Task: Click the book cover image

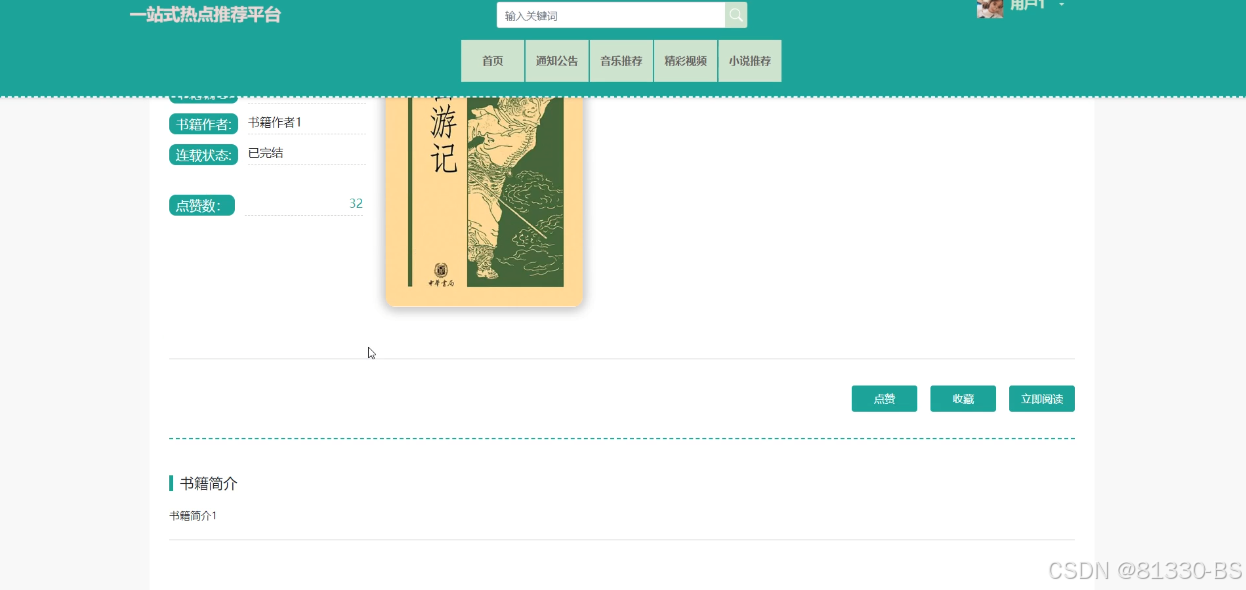Action: [x=484, y=200]
